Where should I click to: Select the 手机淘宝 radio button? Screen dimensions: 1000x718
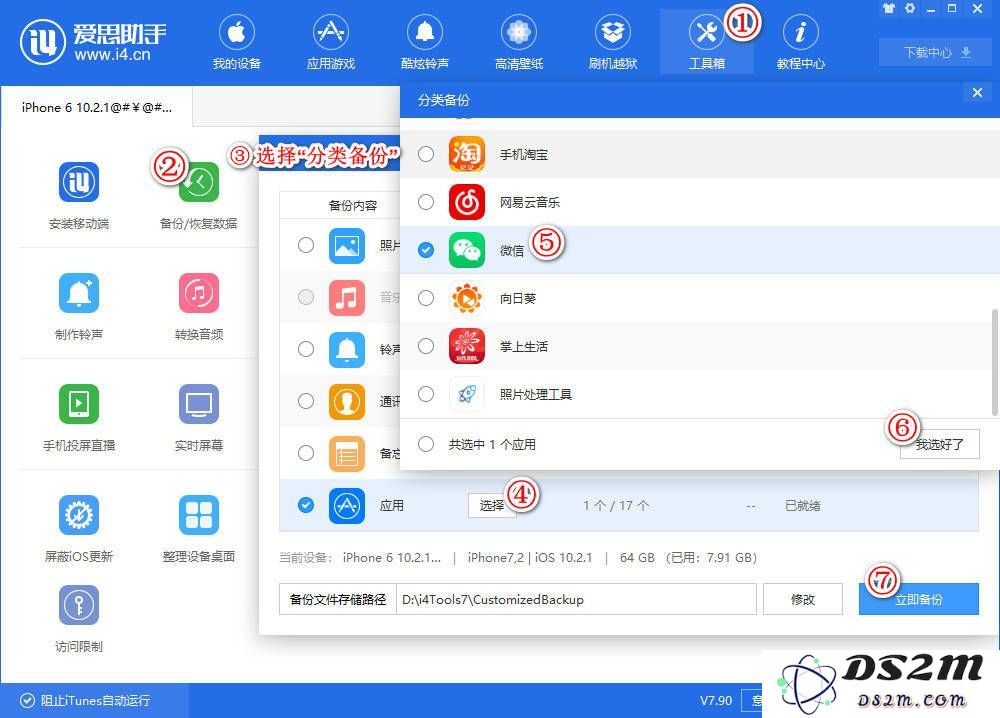pyautogui.click(x=426, y=154)
